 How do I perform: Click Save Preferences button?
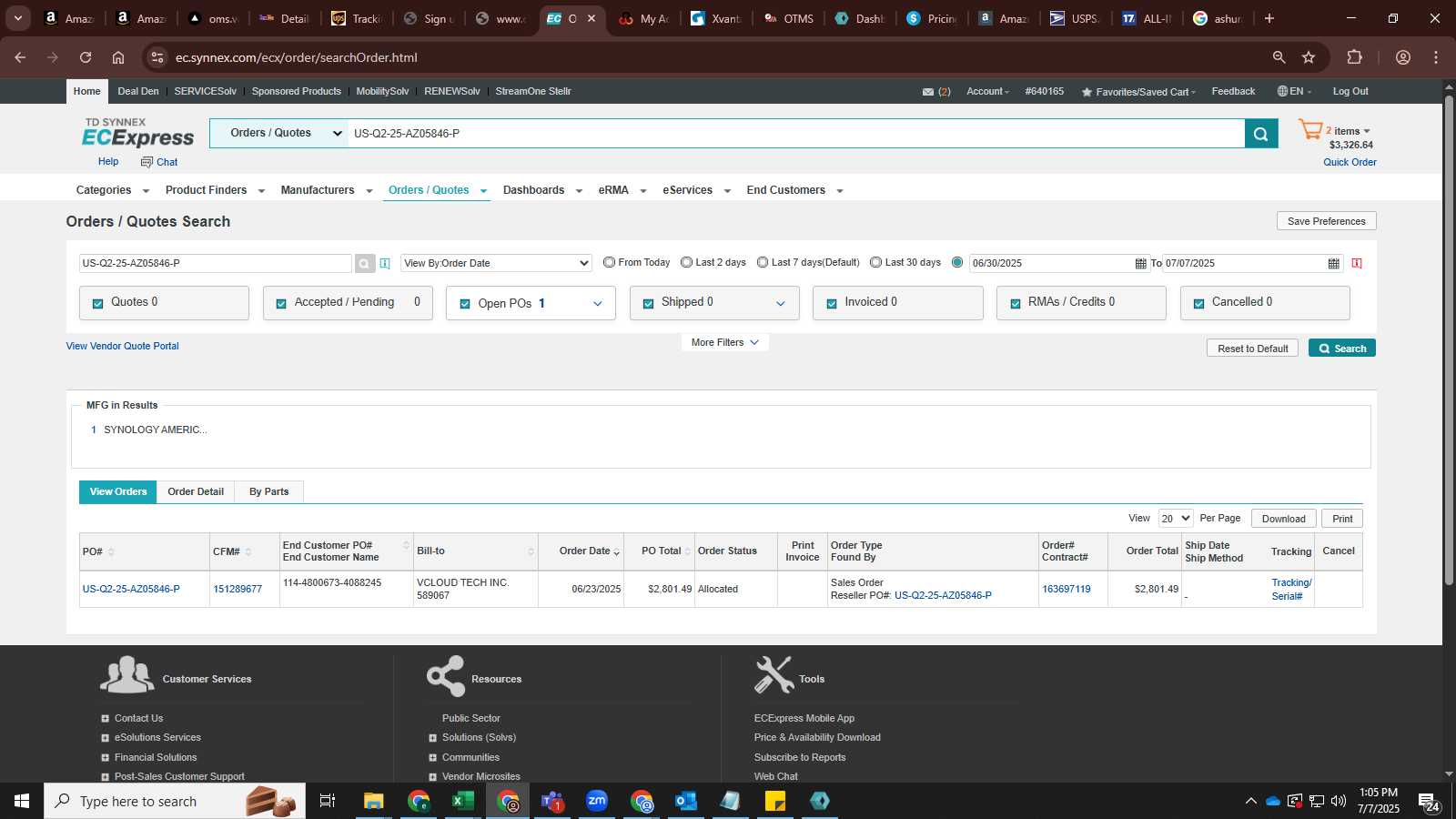(1326, 221)
